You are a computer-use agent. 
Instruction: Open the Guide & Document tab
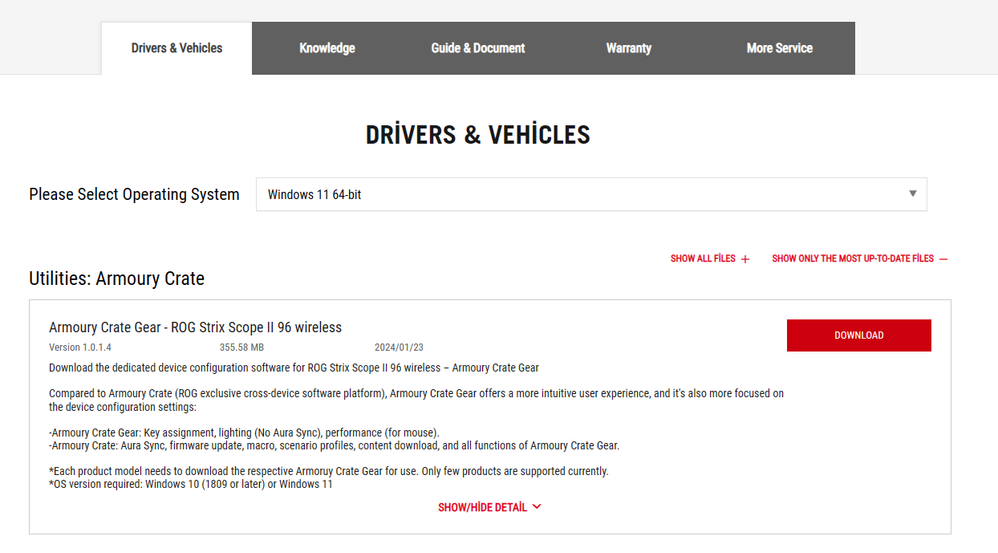478,48
